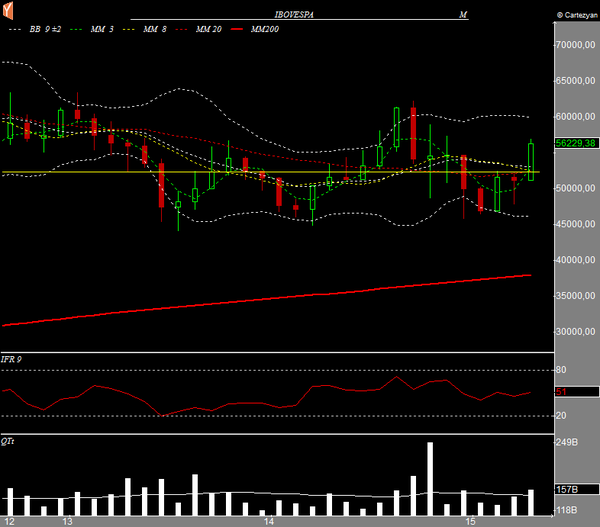This screenshot has height=527, width=600.
Task: Click the year 15 time axis label
Action: (470, 521)
